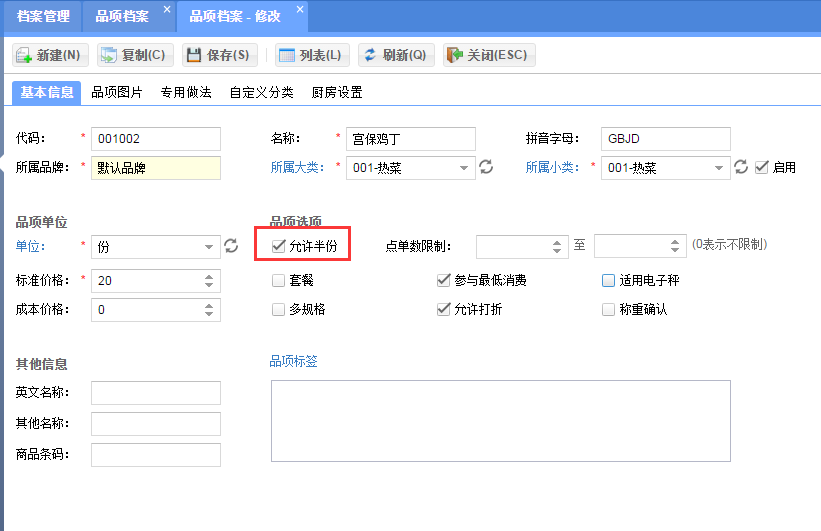This screenshot has width=821, height=531.
Task: Save the item with 保存(S)
Action: point(220,55)
